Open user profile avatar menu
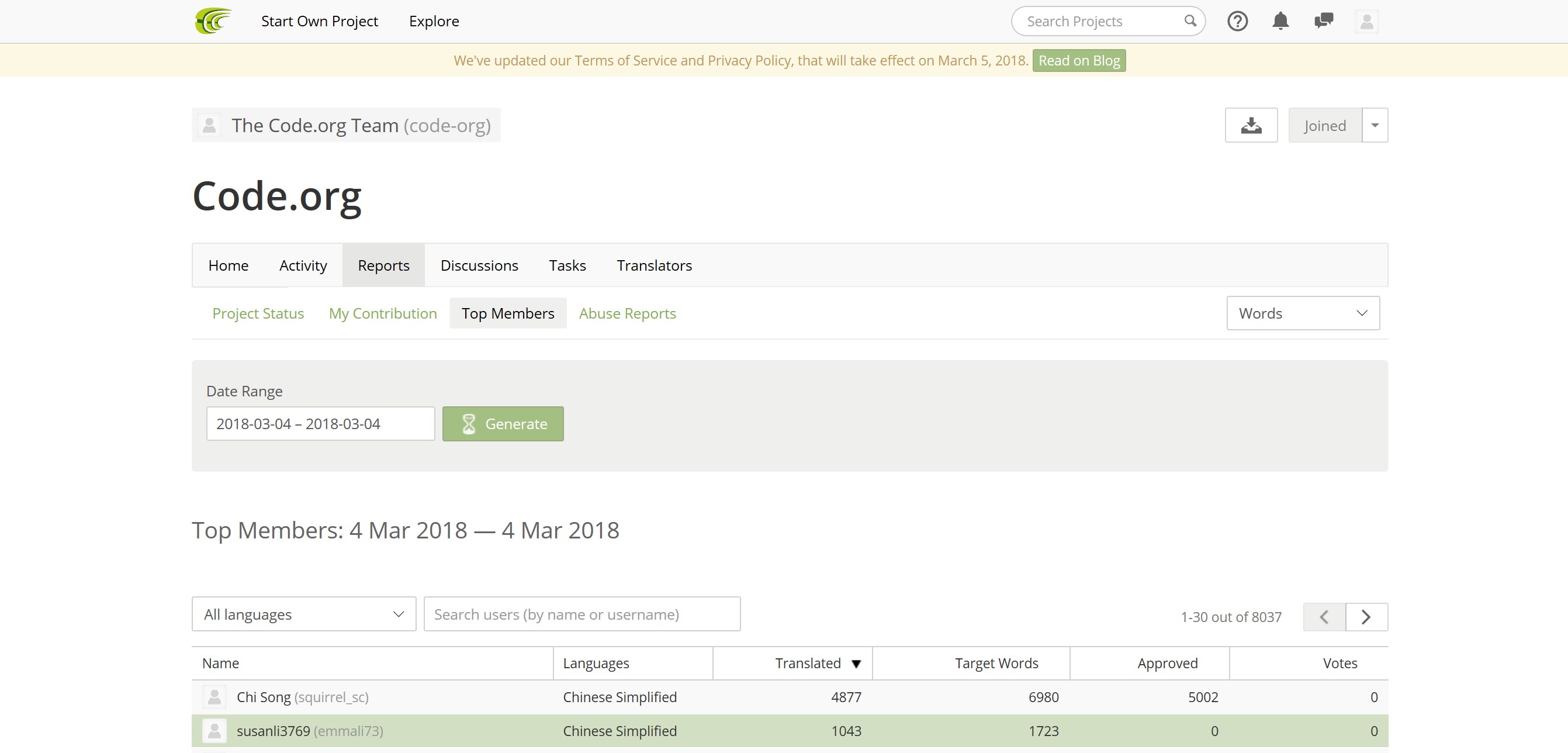Screen dimensions: 1568x753 pos(1366,20)
